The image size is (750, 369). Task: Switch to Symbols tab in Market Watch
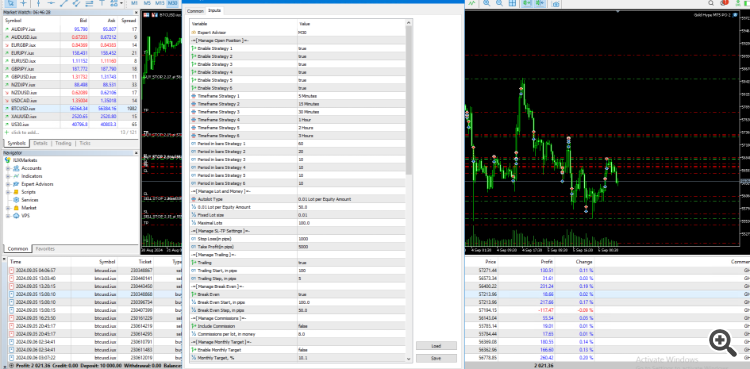pos(17,143)
